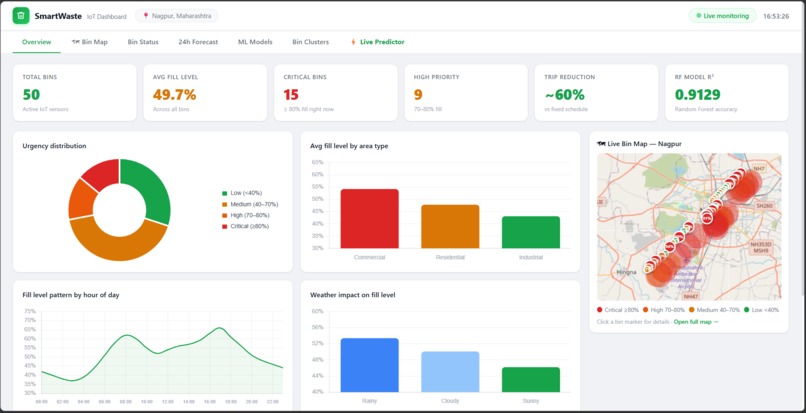
Task: Open the Live Predictor tab
Action: click(x=377, y=42)
